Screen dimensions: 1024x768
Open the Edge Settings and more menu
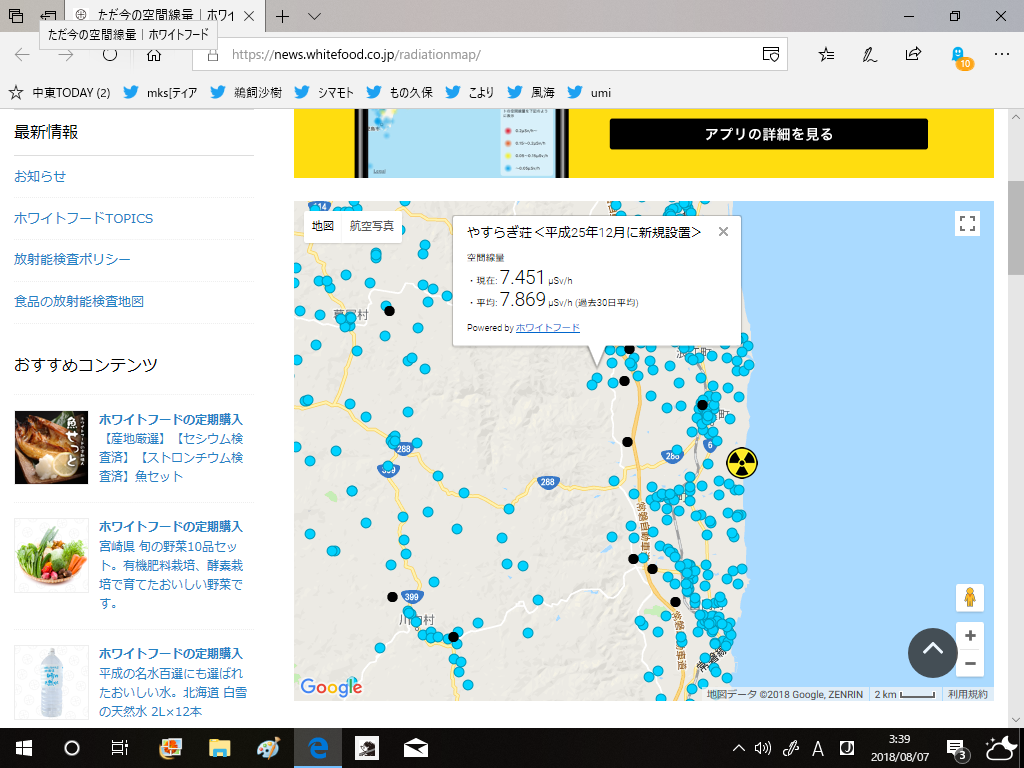(1002, 54)
